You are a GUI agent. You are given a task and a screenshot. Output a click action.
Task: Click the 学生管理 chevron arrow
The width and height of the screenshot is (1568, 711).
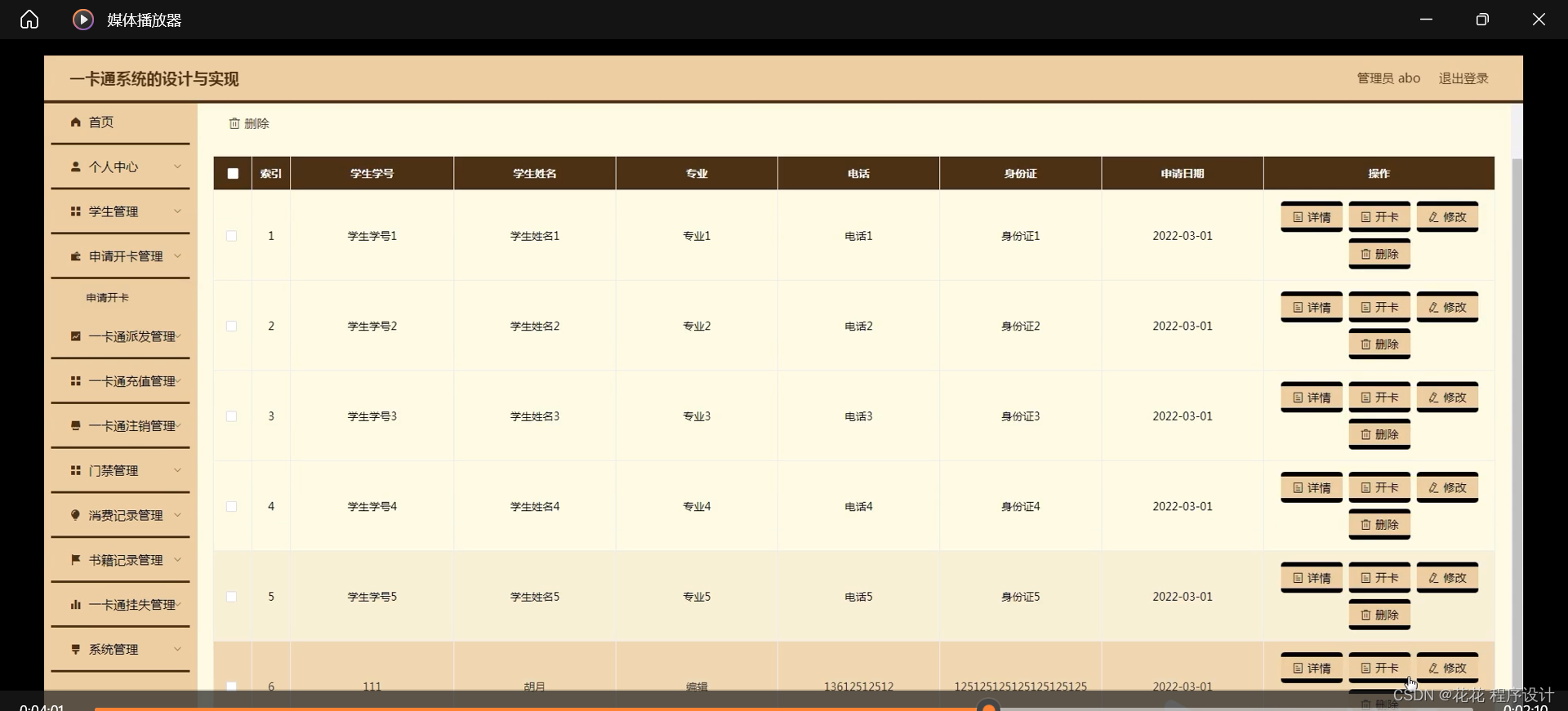[x=177, y=211]
